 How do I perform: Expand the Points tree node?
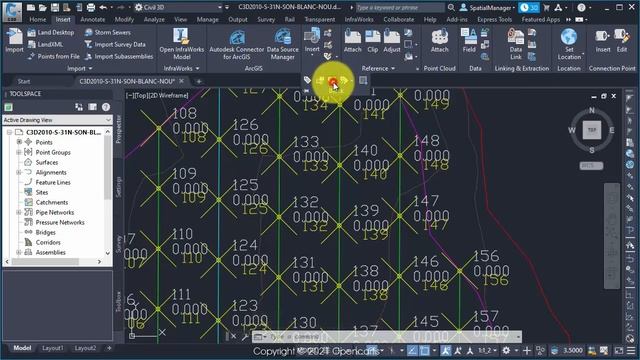pyautogui.click(x=19, y=142)
